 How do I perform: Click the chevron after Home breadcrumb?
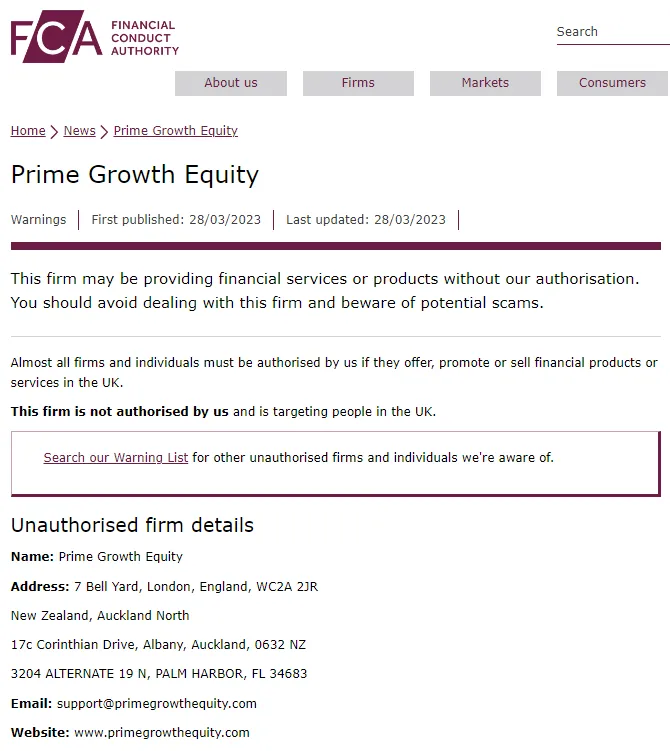[x=54, y=132]
